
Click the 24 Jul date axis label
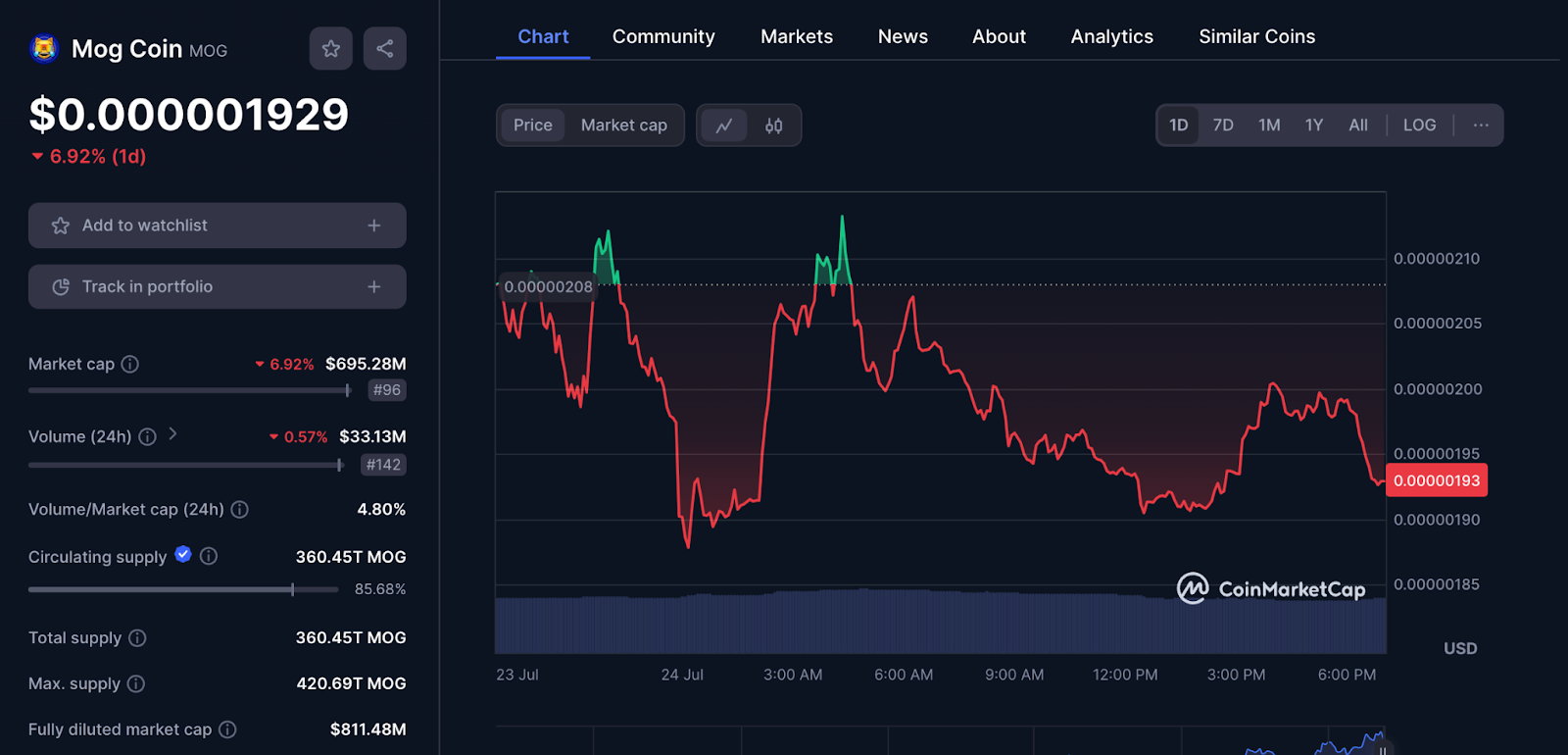(682, 675)
